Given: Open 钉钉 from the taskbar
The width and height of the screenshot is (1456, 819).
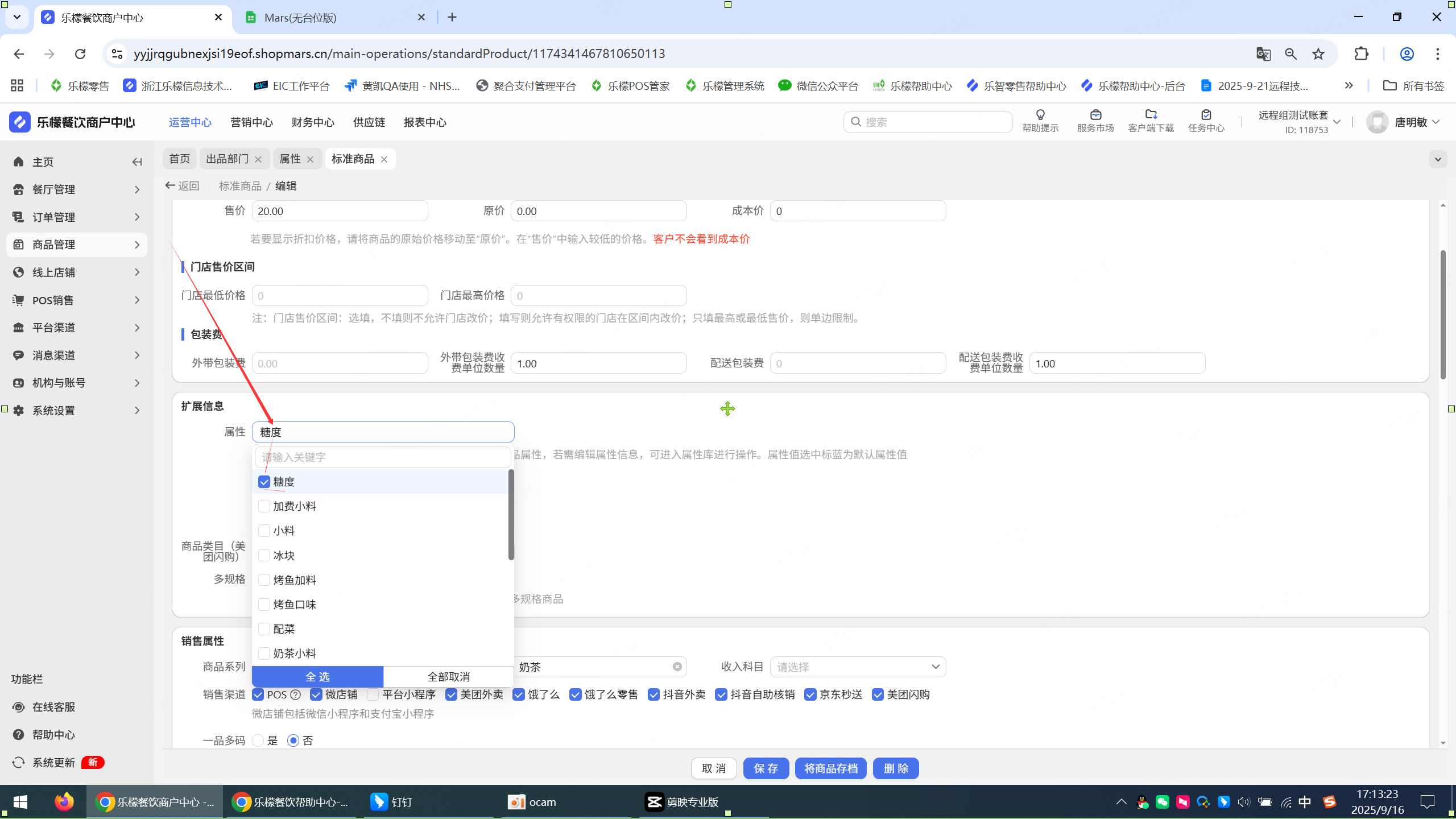Looking at the screenshot, I should click(391, 802).
